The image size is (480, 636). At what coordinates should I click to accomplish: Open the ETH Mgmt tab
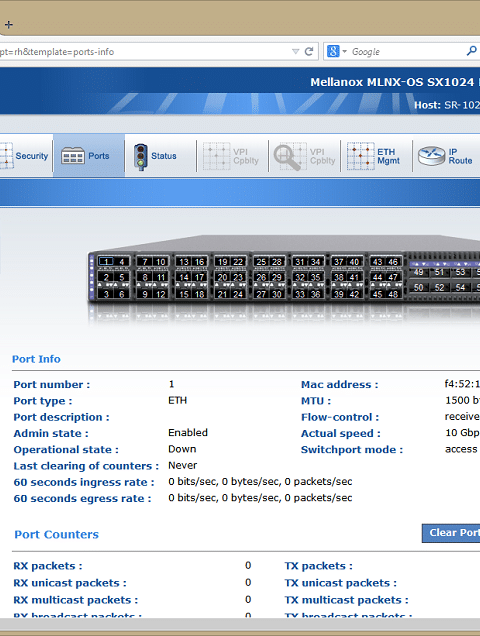click(x=376, y=156)
